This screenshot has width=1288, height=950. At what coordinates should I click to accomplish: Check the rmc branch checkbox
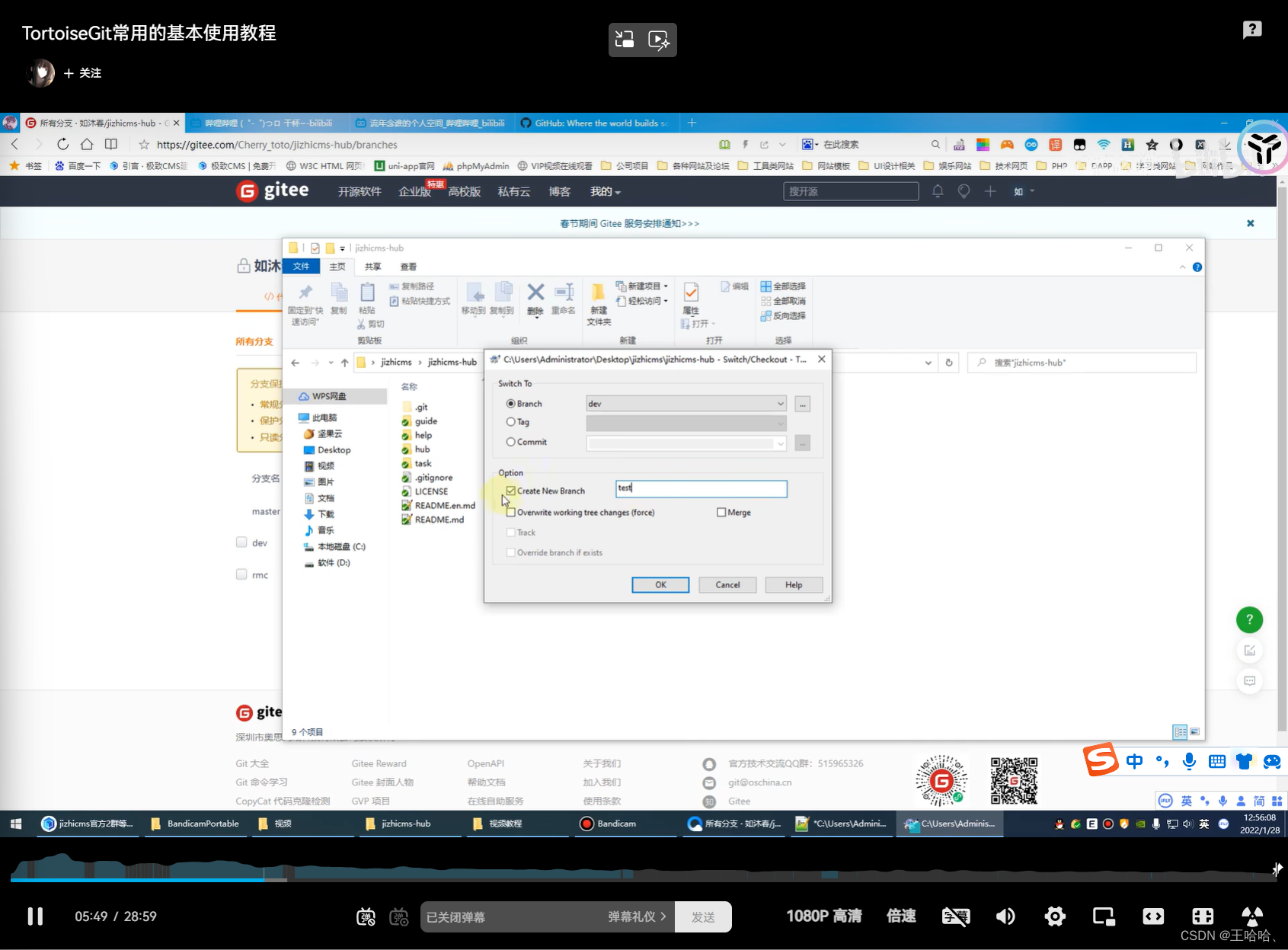click(x=241, y=574)
